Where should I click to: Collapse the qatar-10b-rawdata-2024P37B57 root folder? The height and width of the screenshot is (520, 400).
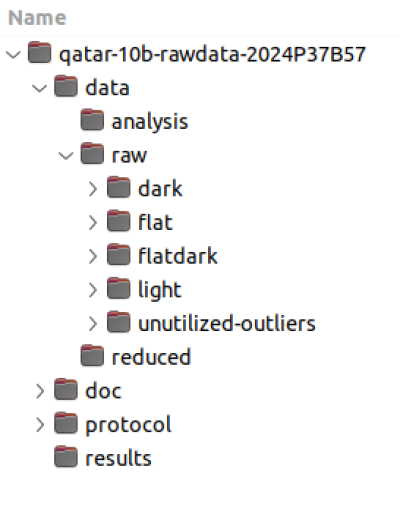click(13, 55)
